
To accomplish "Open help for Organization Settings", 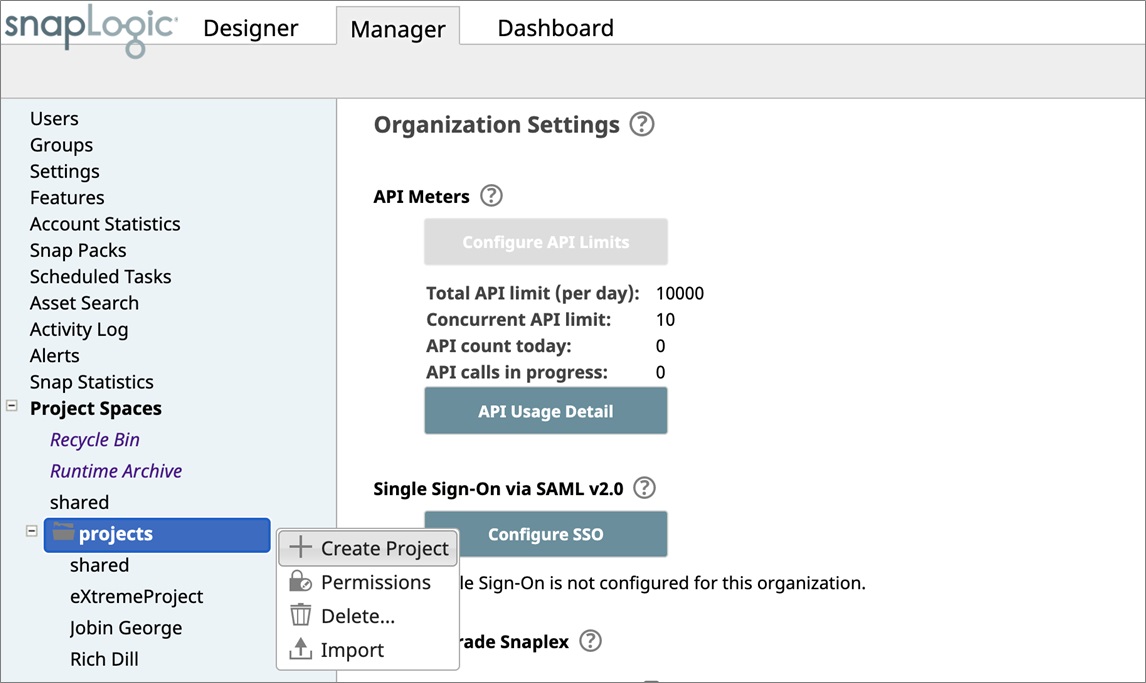I will (642, 124).
